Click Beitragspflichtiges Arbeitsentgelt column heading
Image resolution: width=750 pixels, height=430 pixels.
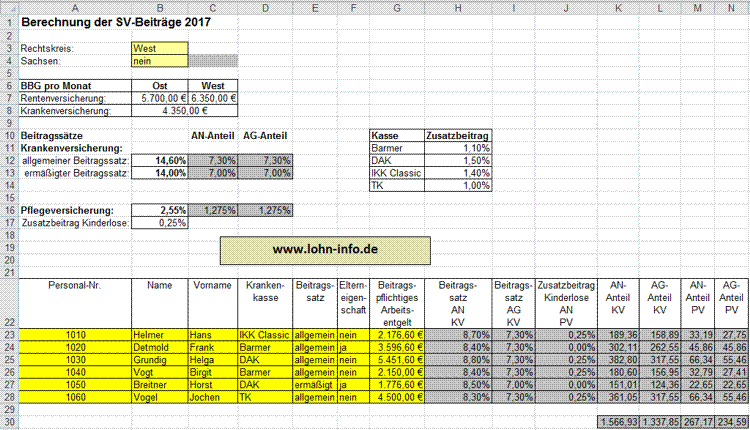(397, 304)
